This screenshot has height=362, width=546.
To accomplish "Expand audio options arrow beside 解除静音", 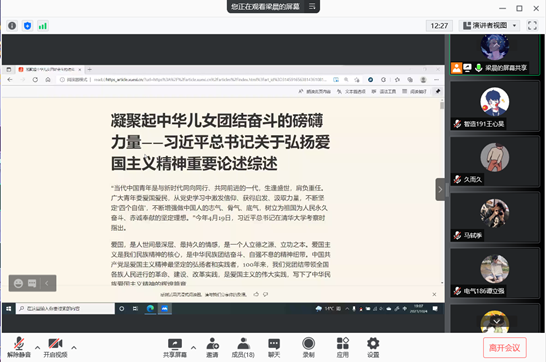I will pyautogui.click(x=37, y=347).
